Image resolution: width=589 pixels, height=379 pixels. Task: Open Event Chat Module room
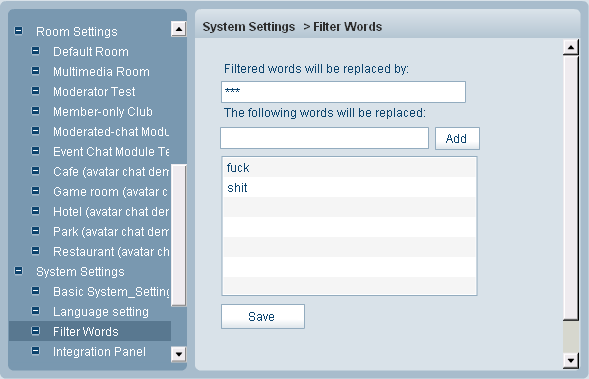click(x=111, y=152)
